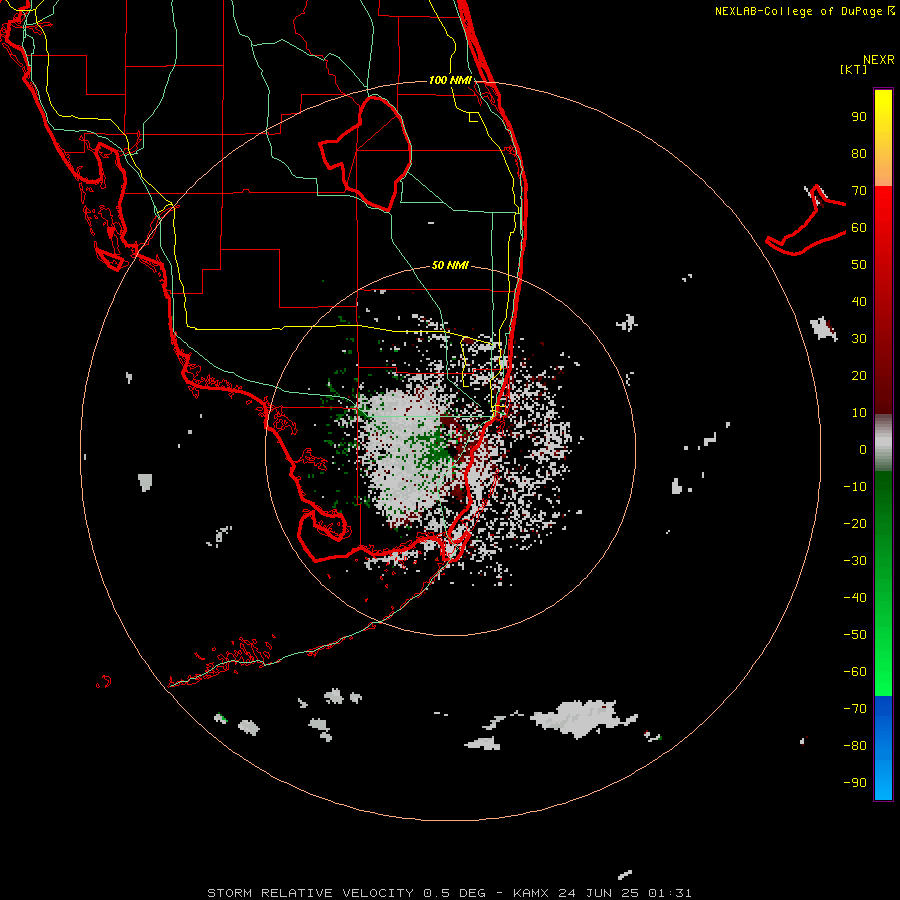Click the 60 value on the velocity scale
The image size is (900, 900).
coord(859,228)
